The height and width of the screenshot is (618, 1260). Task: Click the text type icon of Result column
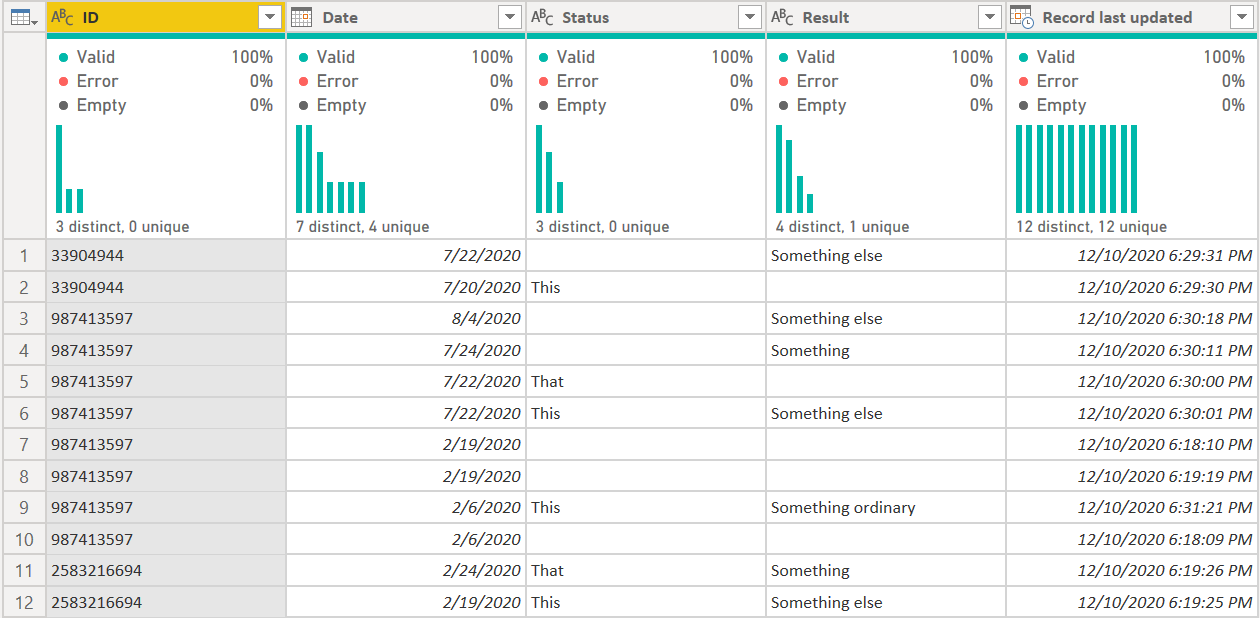pyautogui.click(x=782, y=17)
